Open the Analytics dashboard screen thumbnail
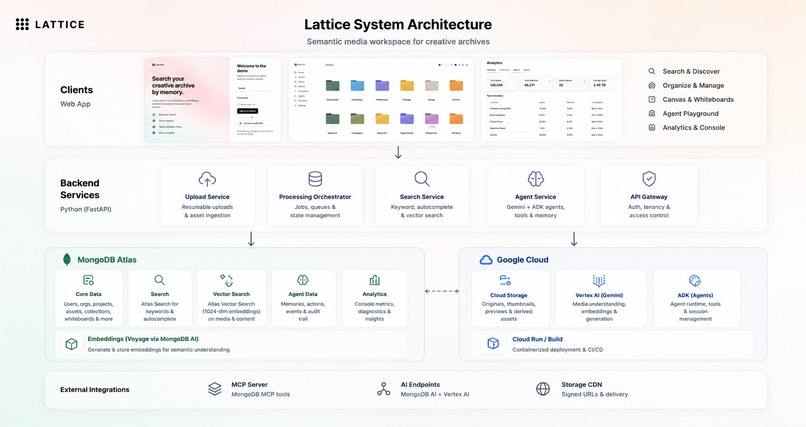The image size is (806, 427). tap(551, 100)
